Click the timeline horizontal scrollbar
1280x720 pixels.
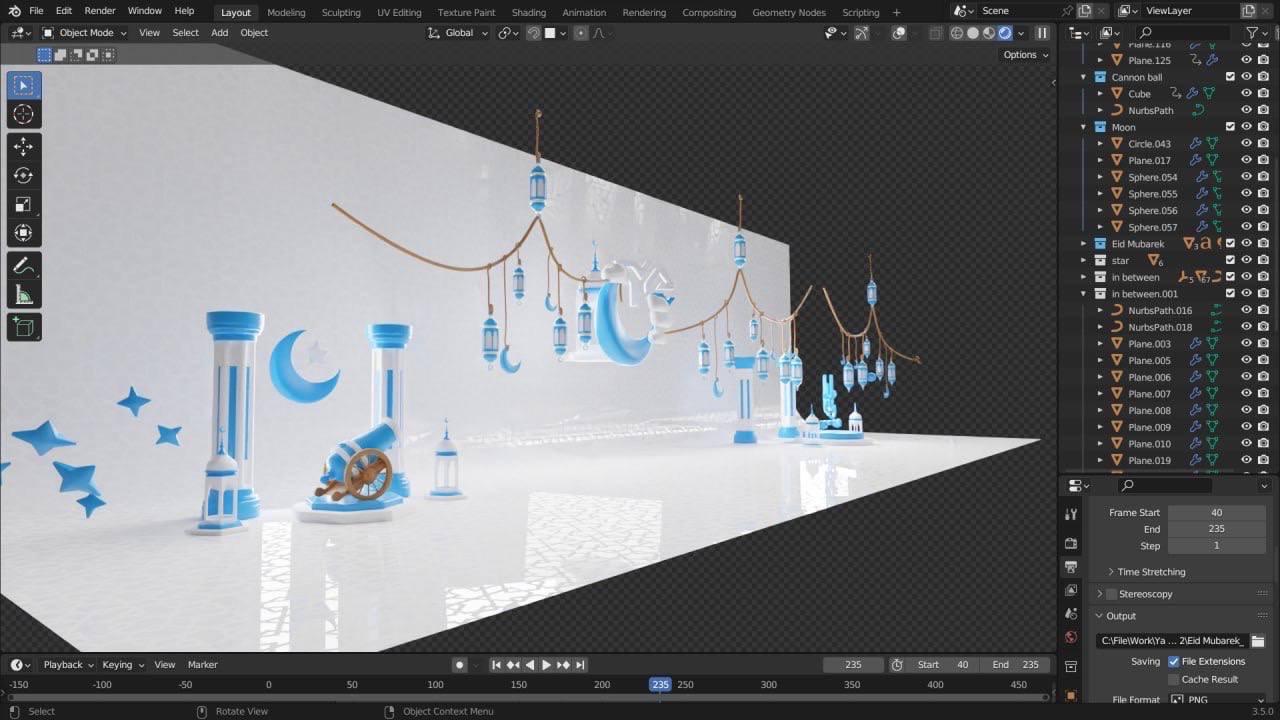[x=528, y=697]
